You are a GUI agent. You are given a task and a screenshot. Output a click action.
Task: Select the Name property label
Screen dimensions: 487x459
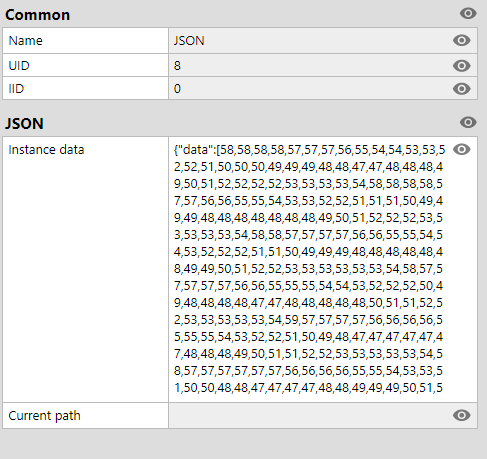coord(26,41)
